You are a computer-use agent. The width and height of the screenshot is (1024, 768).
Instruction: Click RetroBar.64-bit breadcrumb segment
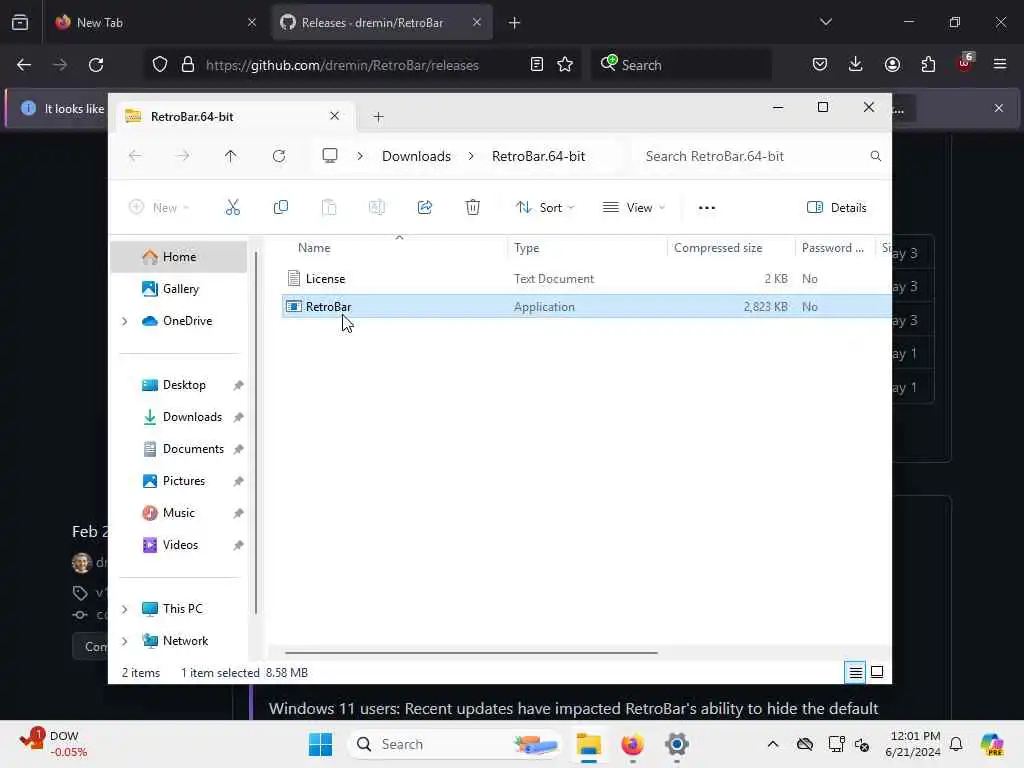[538, 156]
